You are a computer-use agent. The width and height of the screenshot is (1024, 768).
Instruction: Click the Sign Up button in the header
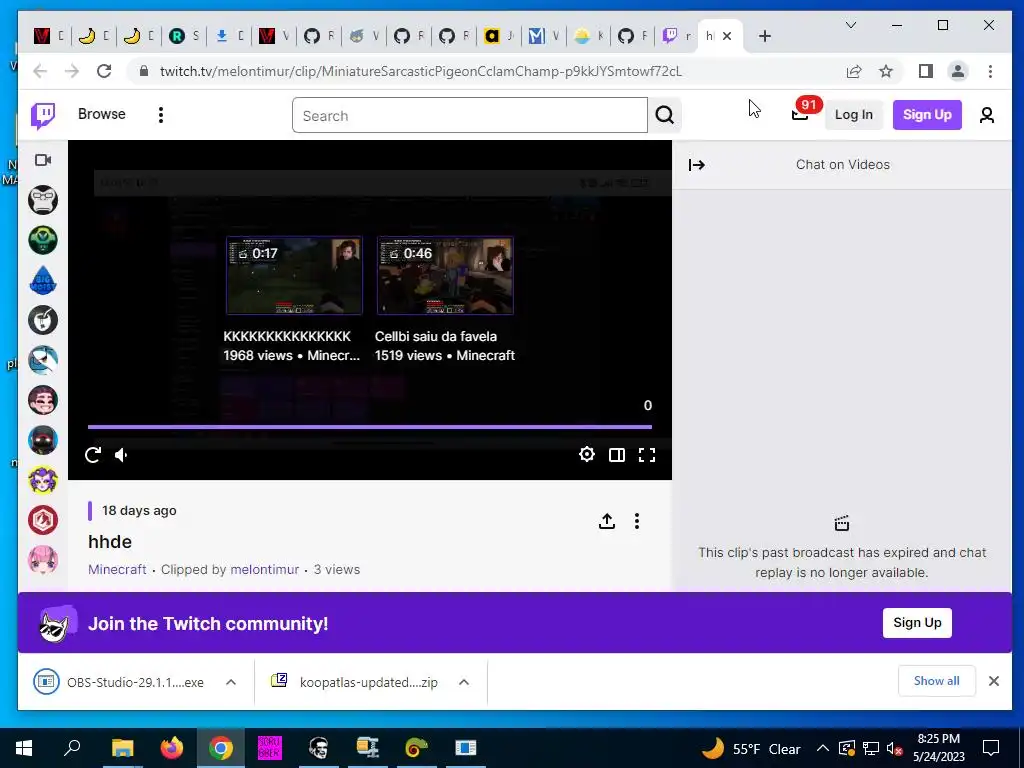pos(927,115)
